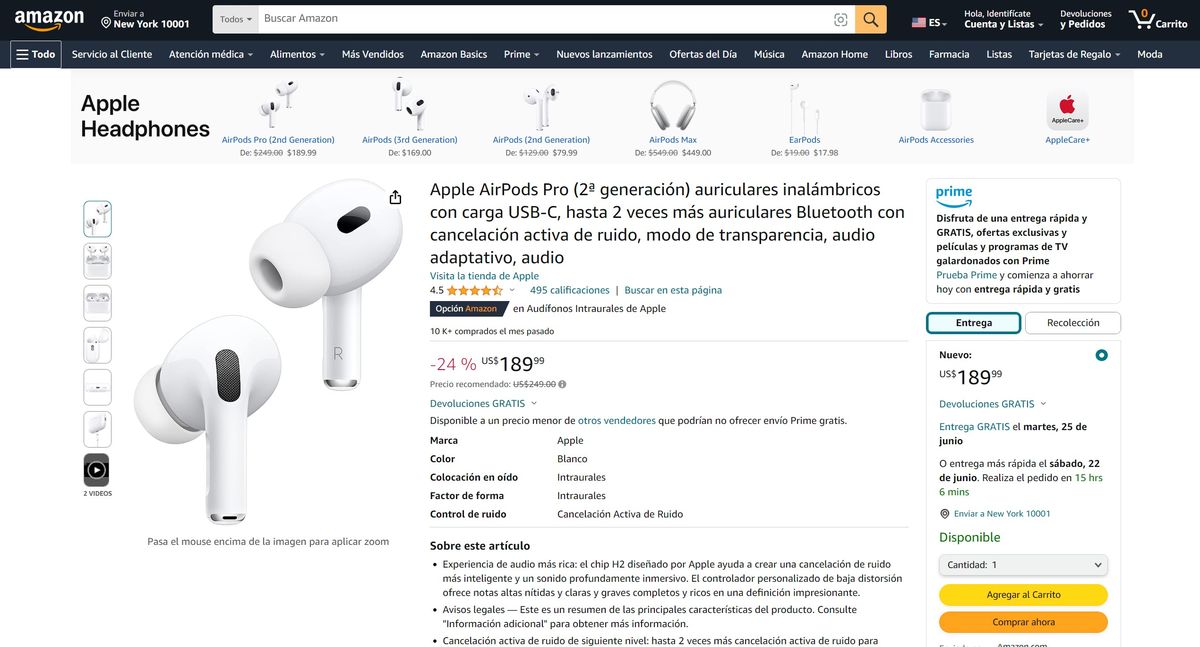The height and width of the screenshot is (647, 1200).
Task: Click the share icon above product image
Action: coord(395,197)
